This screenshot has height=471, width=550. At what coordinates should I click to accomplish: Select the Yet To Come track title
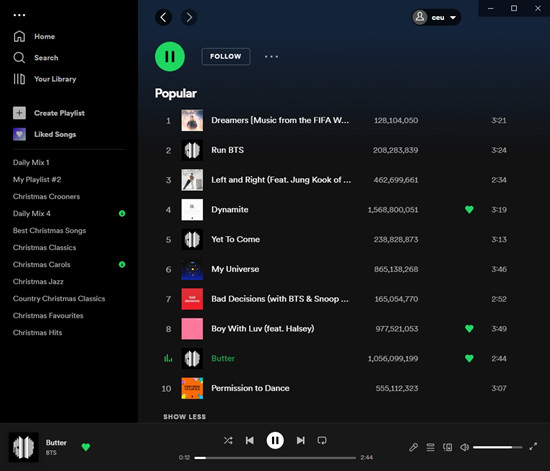point(235,239)
